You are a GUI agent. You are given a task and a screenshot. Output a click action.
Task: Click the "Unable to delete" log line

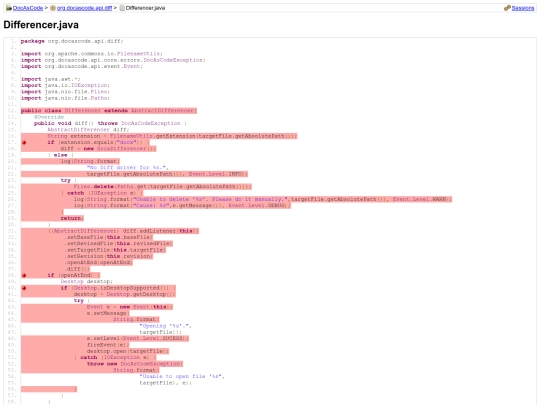[262, 199]
